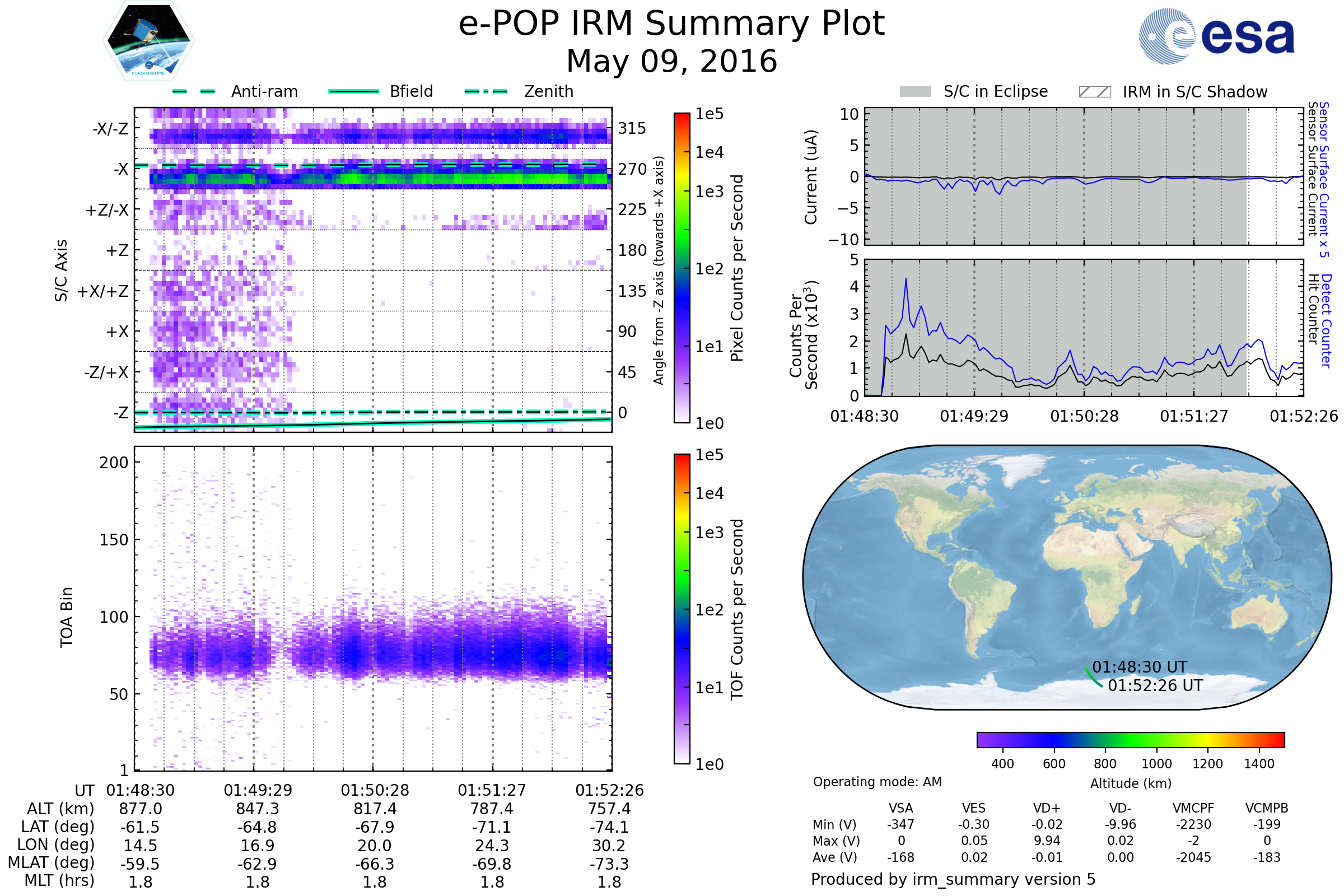This screenshot has height=896, width=1344.
Task: Click the CASSIOPE satellite mission logo
Action: [148, 41]
